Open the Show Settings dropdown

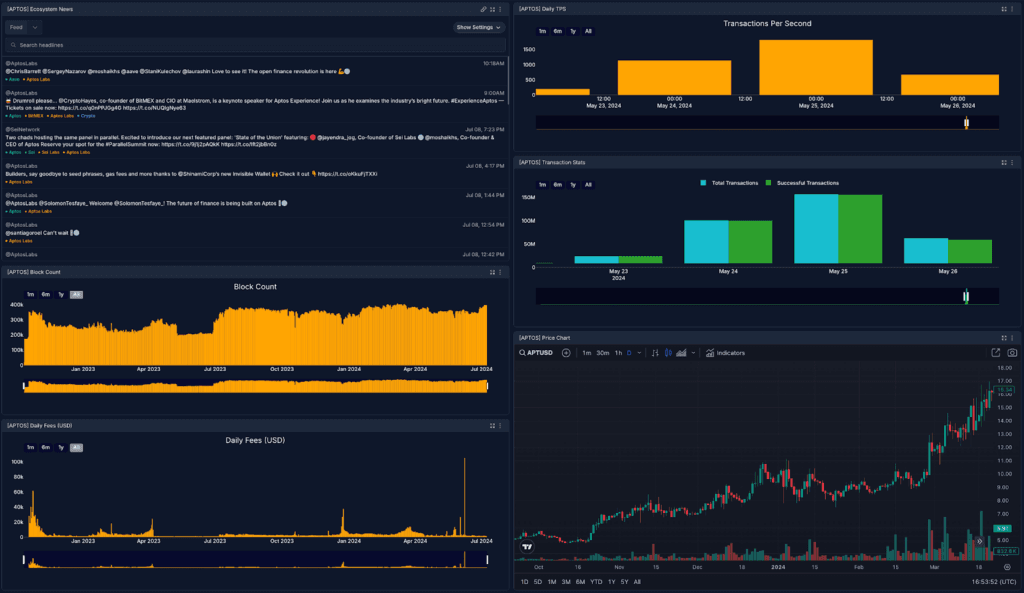[x=478, y=27]
